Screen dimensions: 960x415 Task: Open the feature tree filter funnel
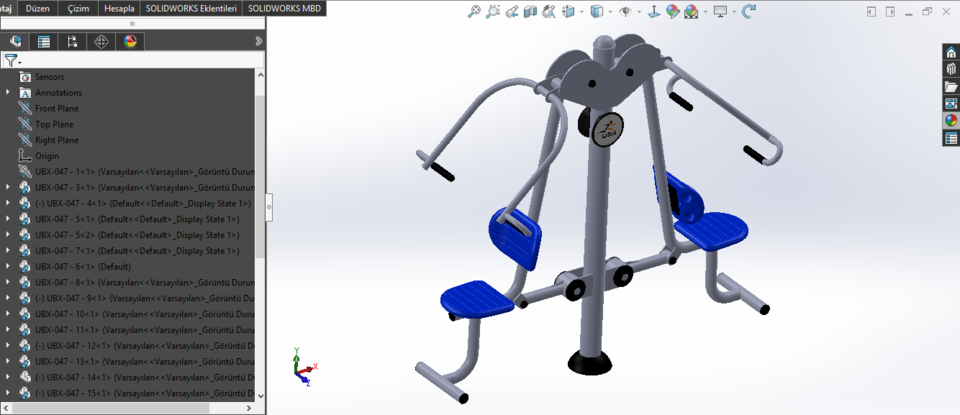coord(12,60)
